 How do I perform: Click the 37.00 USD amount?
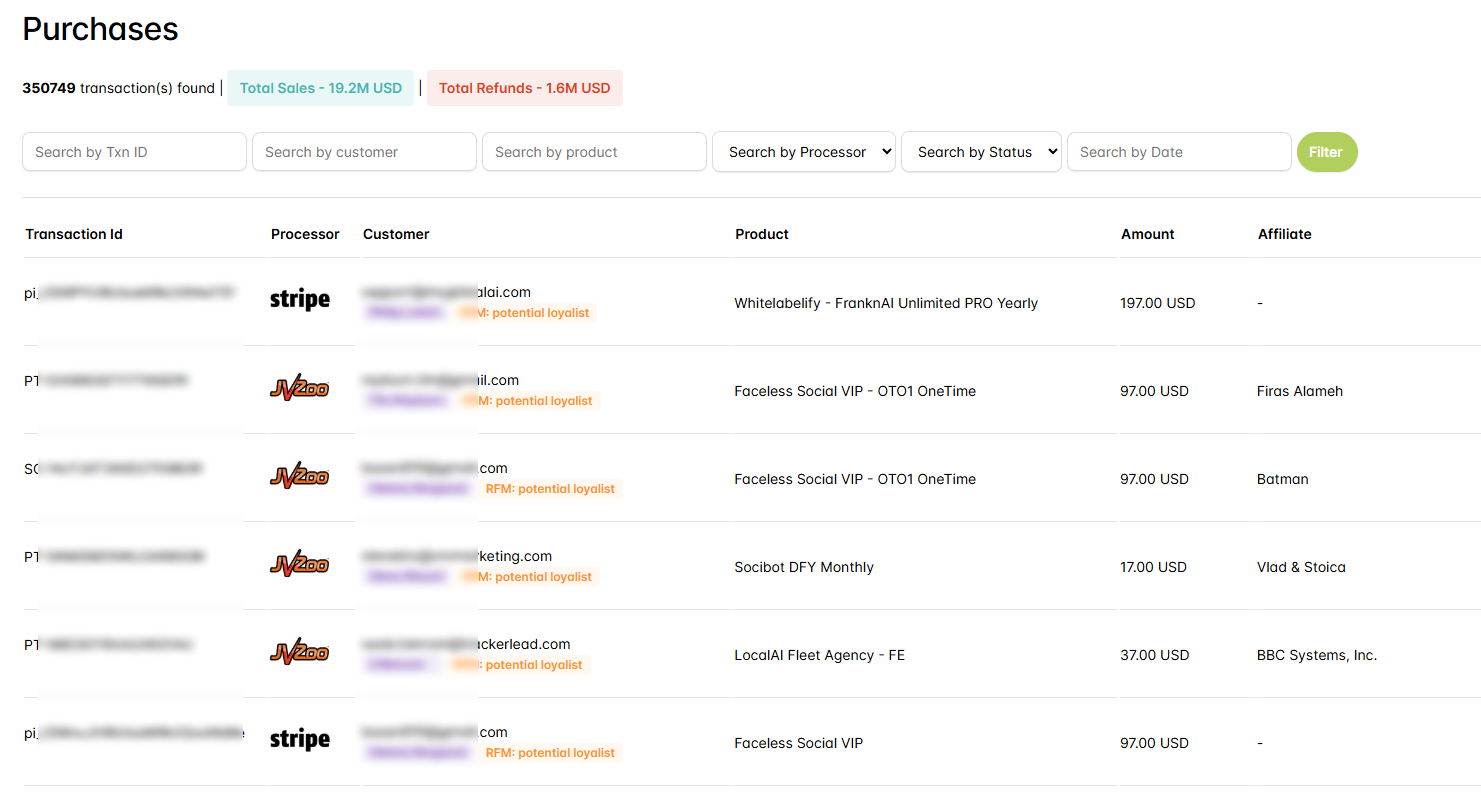[x=1155, y=655]
